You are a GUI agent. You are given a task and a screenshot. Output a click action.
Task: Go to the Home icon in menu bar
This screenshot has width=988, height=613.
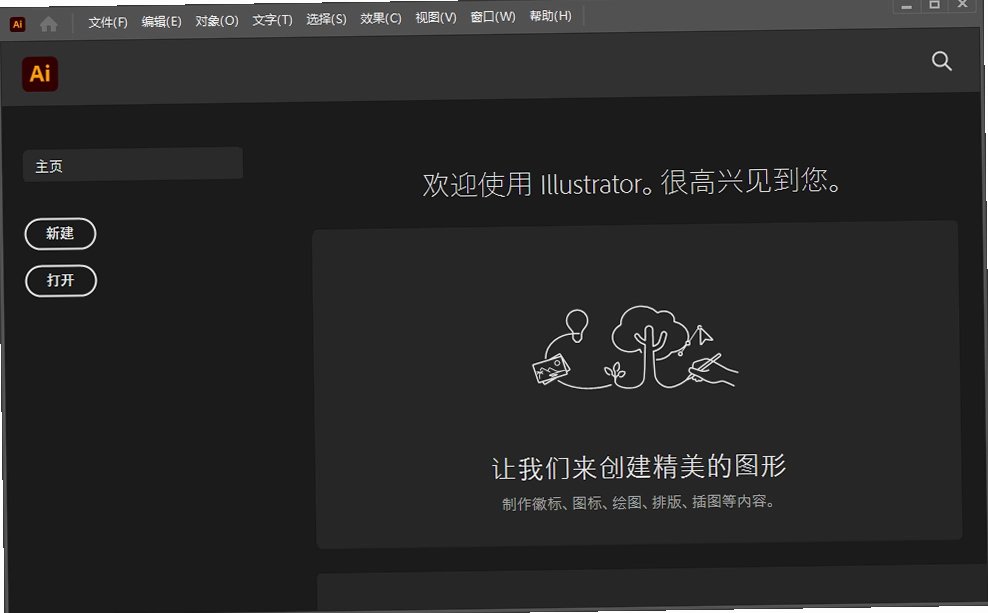coord(49,24)
